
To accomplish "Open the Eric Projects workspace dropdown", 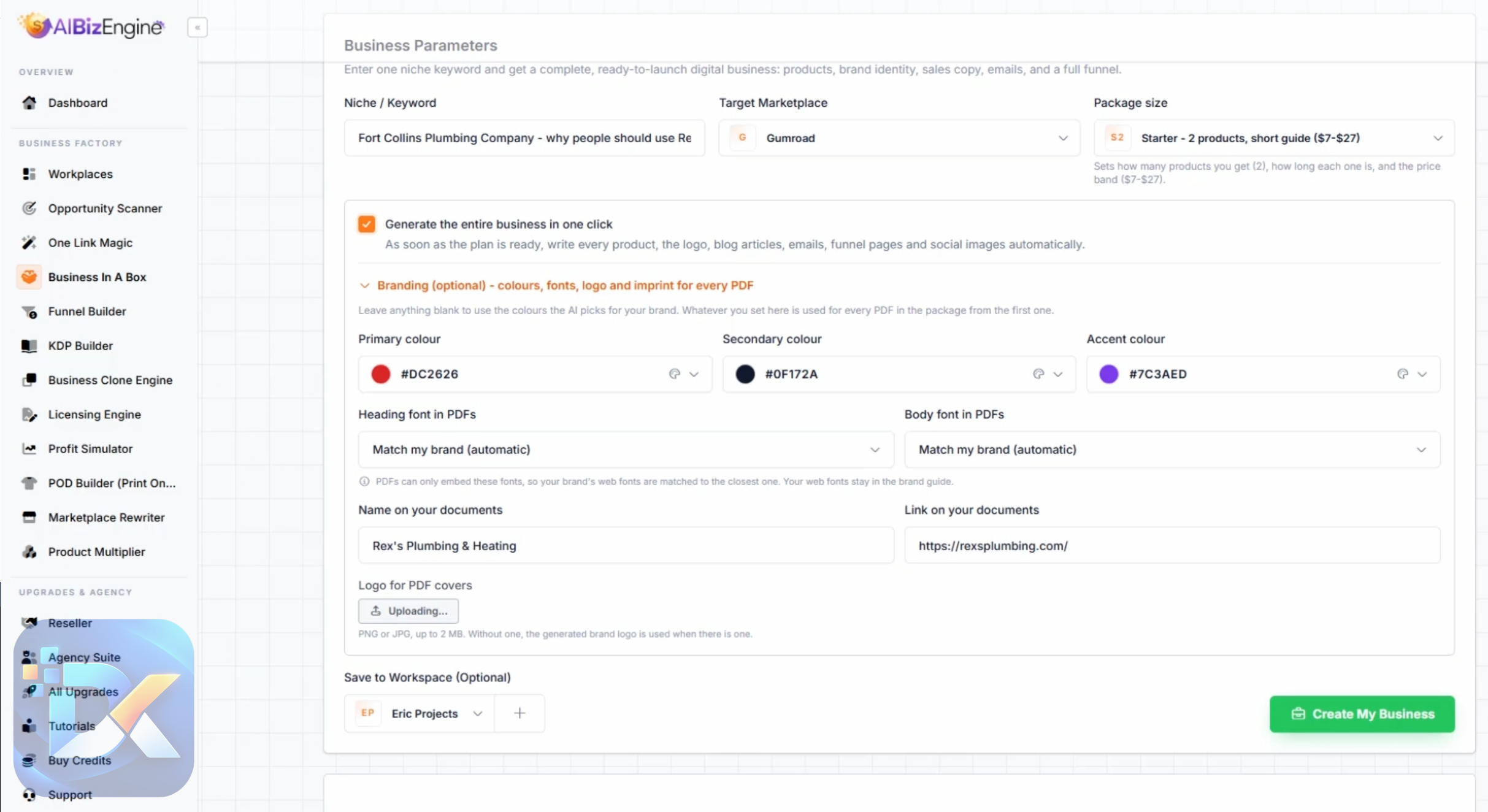I will (420, 713).
